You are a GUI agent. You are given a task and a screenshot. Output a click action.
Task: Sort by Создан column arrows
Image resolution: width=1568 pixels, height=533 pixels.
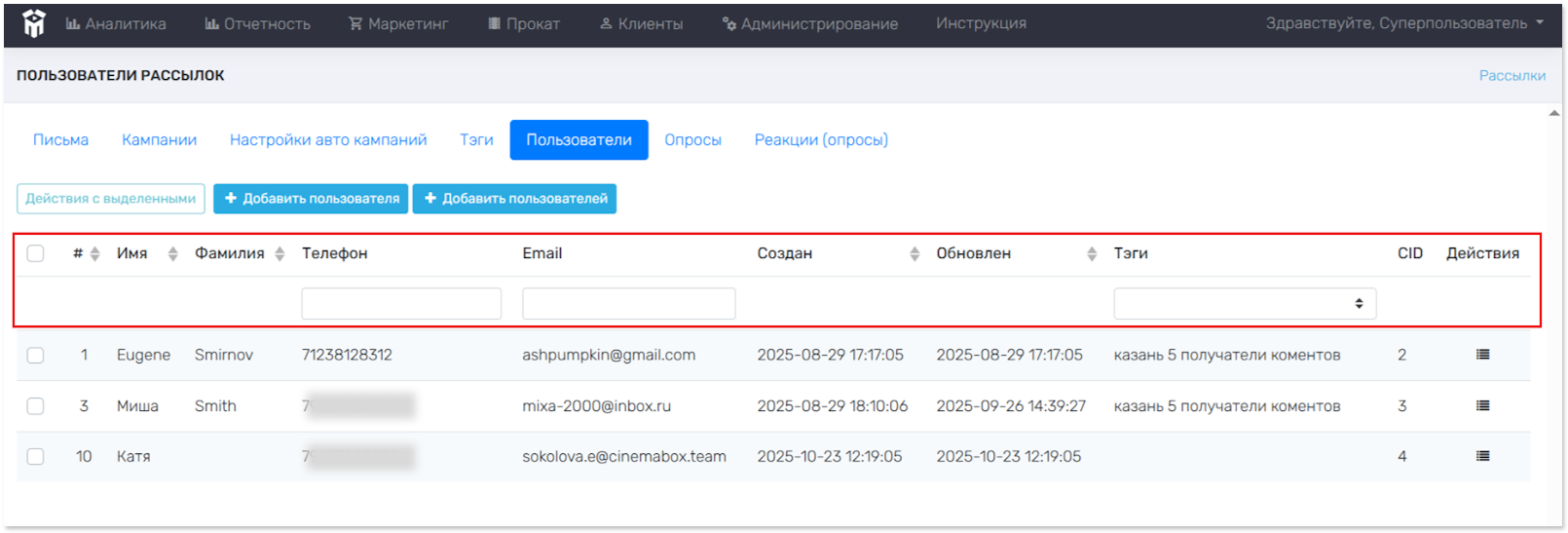pos(914,253)
